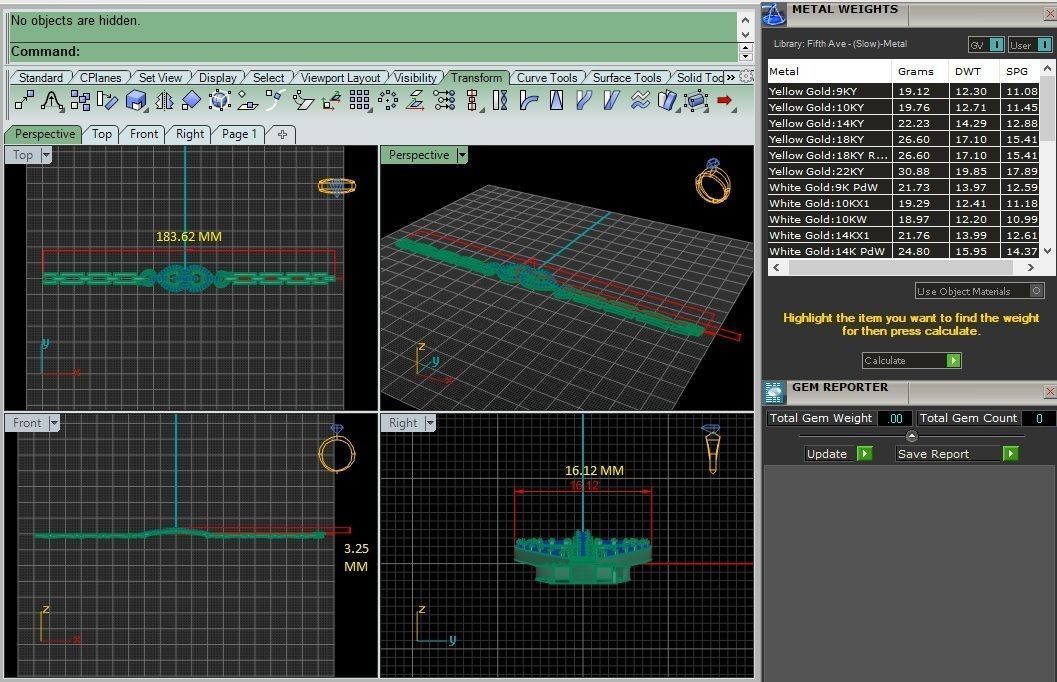Open the Viewport Layout tab
Image resolution: width=1057 pixels, height=682 pixels.
pyautogui.click(x=340, y=78)
